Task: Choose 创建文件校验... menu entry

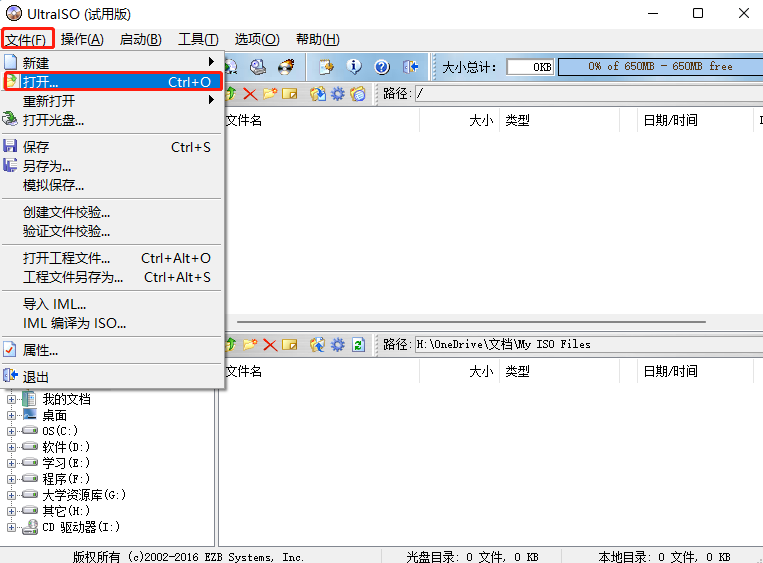Action: tap(112, 212)
